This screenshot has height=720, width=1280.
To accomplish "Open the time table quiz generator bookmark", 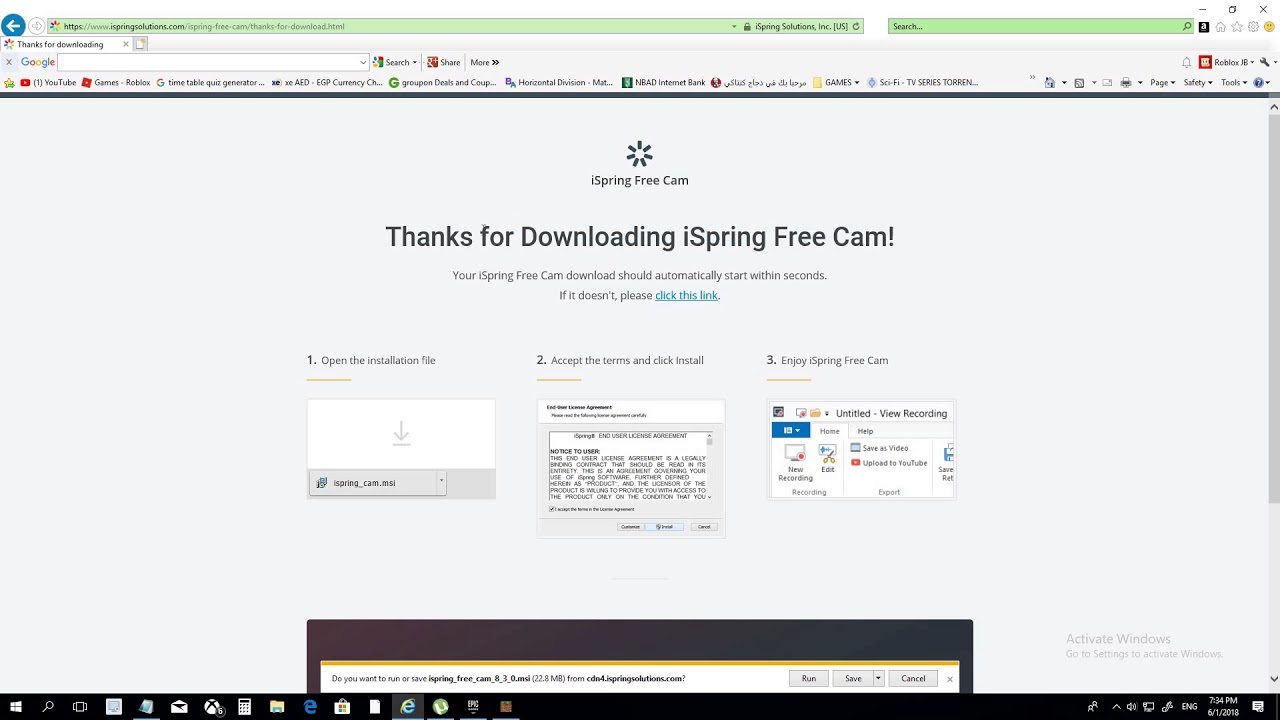I will click(x=211, y=83).
